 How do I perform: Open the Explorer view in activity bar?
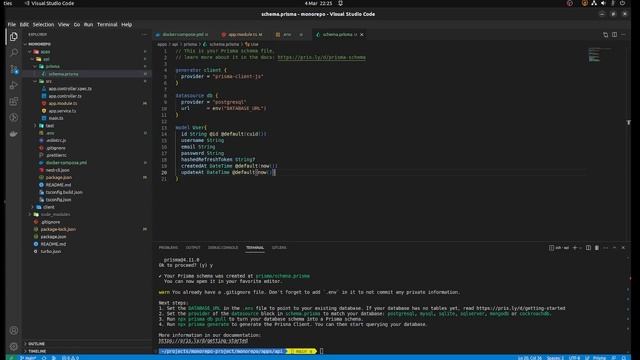(x=13, y=37)
